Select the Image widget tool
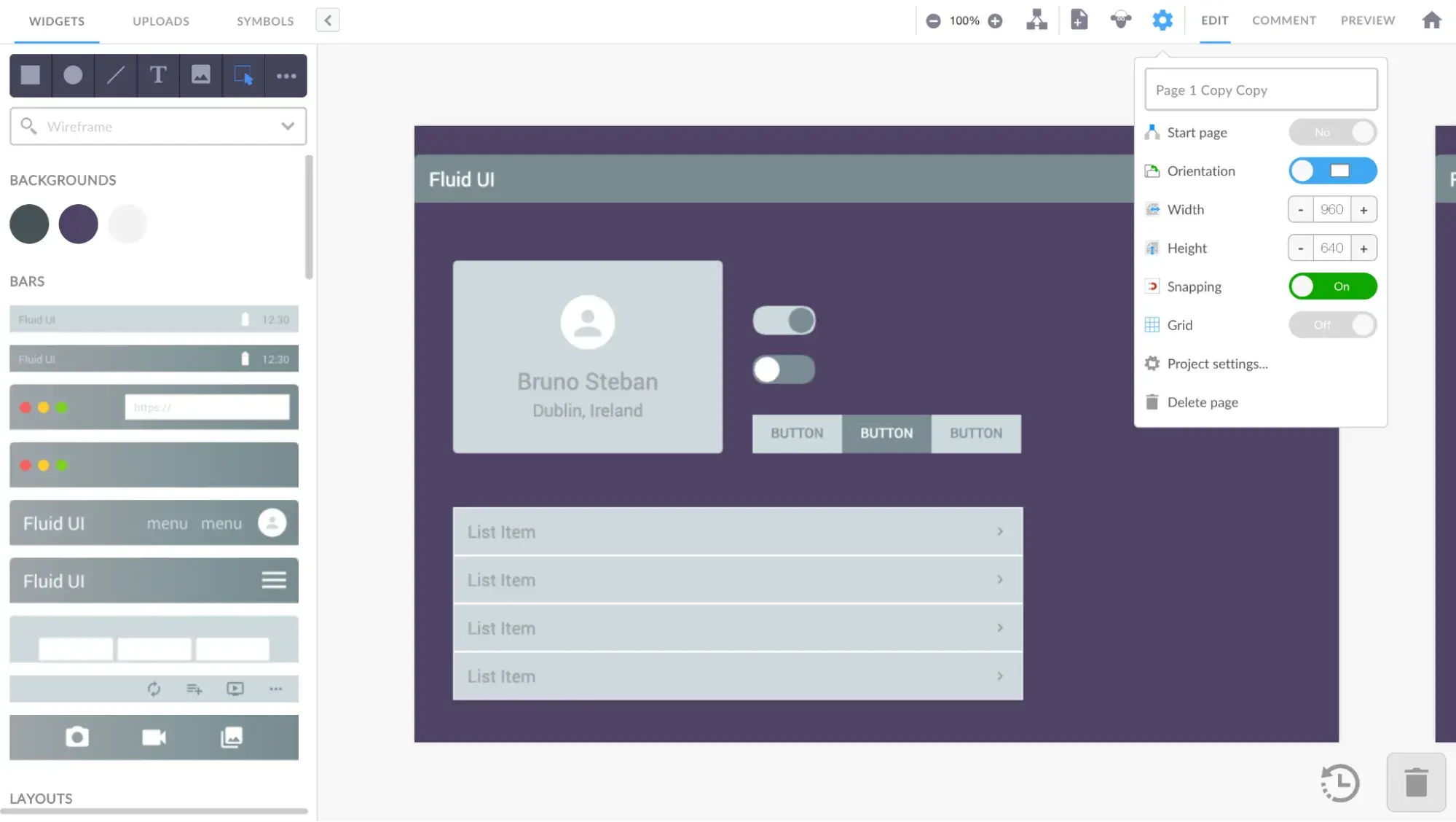The height and width of the screenshot is (822, 1456). click(x=200, y=75)
